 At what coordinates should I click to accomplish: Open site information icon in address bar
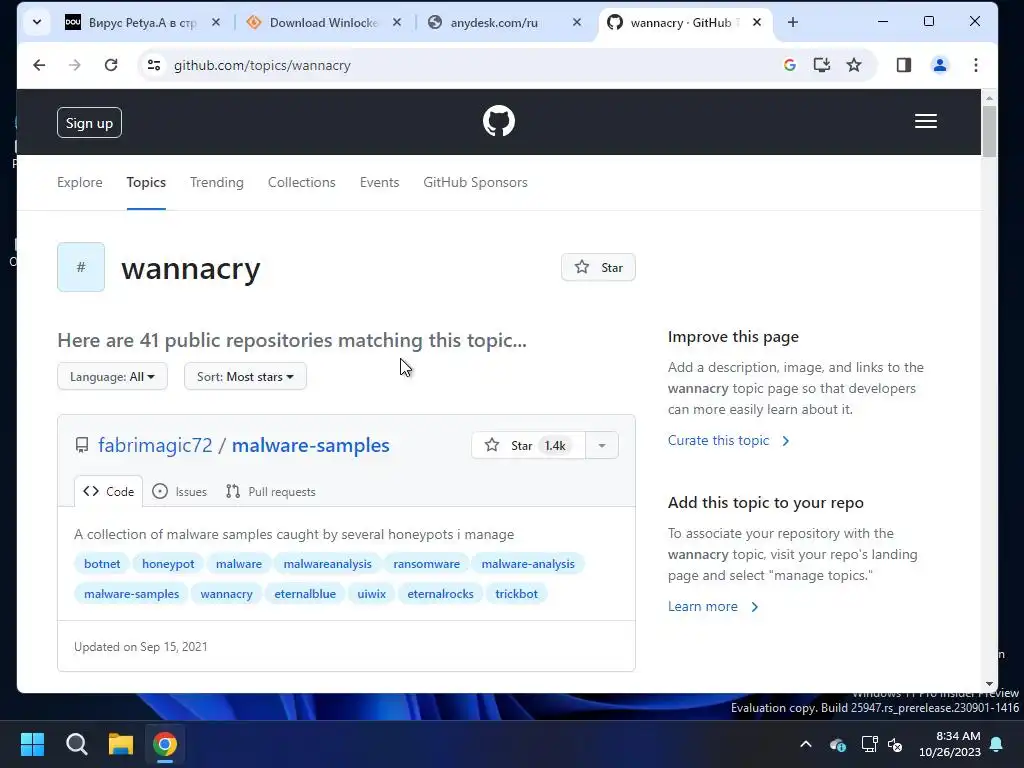tap(154, 65)
